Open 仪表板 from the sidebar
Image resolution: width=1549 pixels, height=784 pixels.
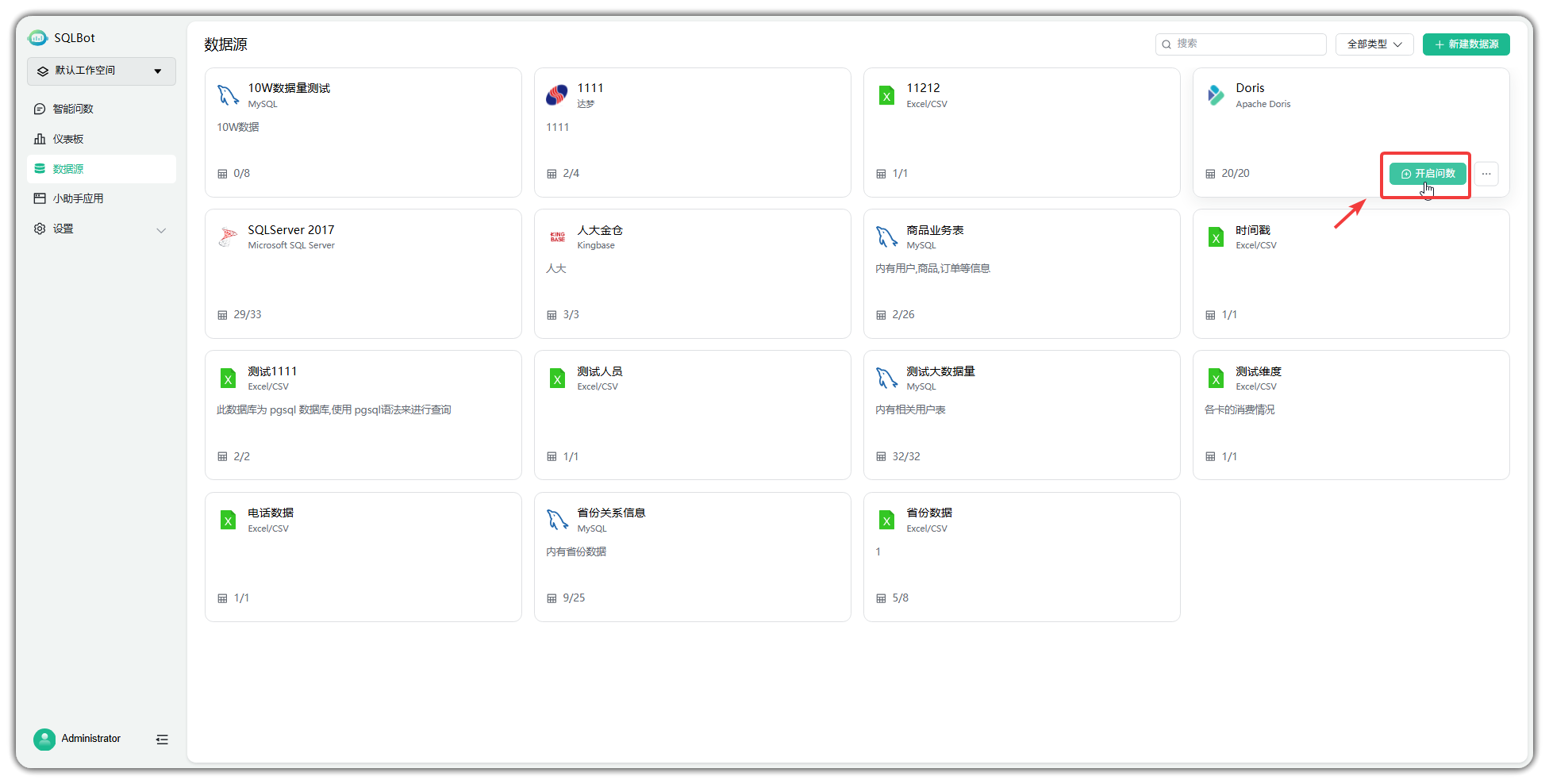click(x=68, y=139)
